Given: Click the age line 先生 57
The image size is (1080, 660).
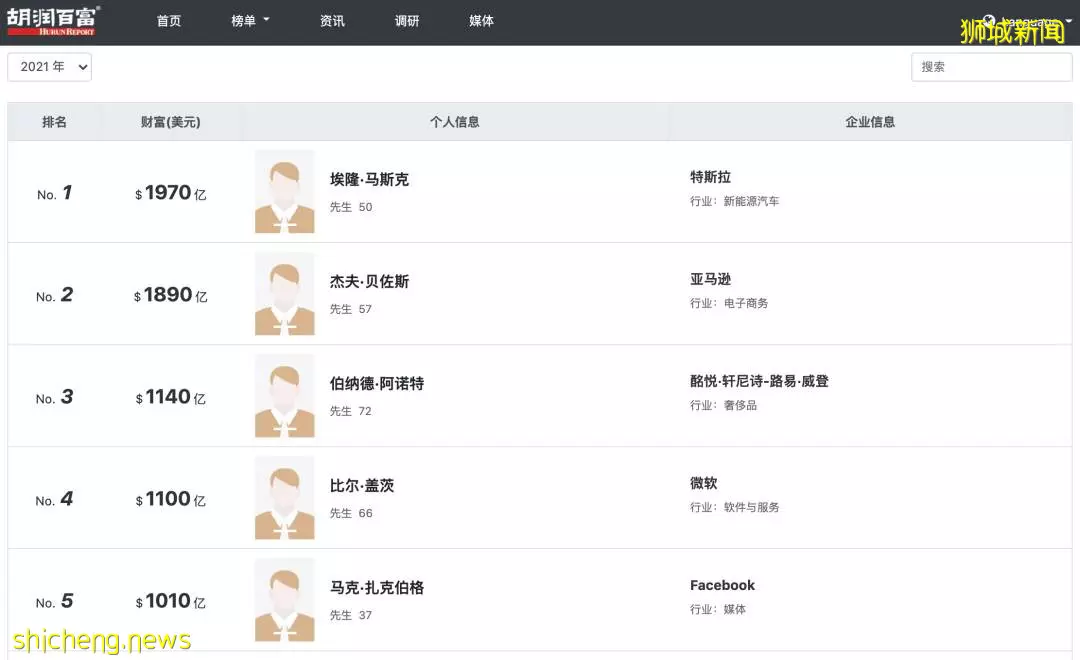Looking at the screenshot, I should tap(351, 309).
